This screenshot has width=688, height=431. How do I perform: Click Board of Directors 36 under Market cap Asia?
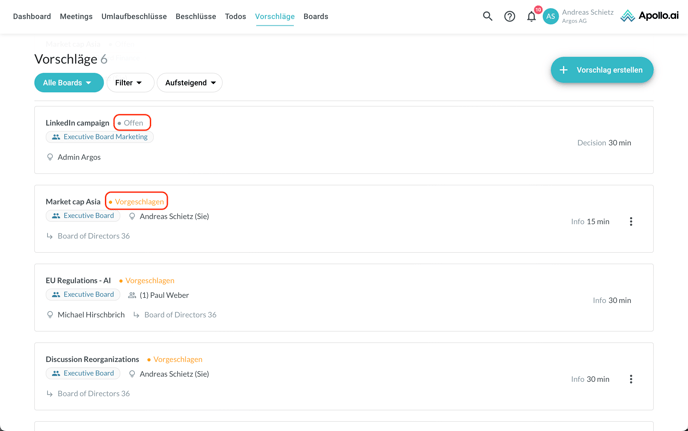tap(93, 236)
